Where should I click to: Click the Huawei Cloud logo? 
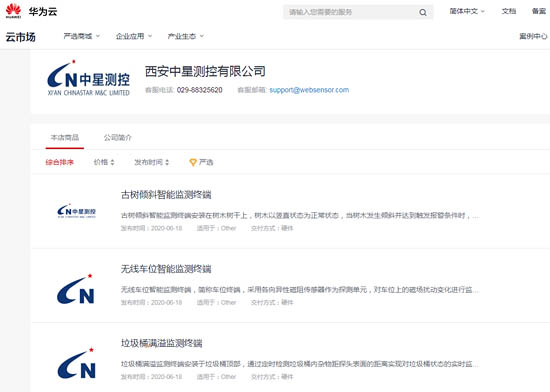31,11
